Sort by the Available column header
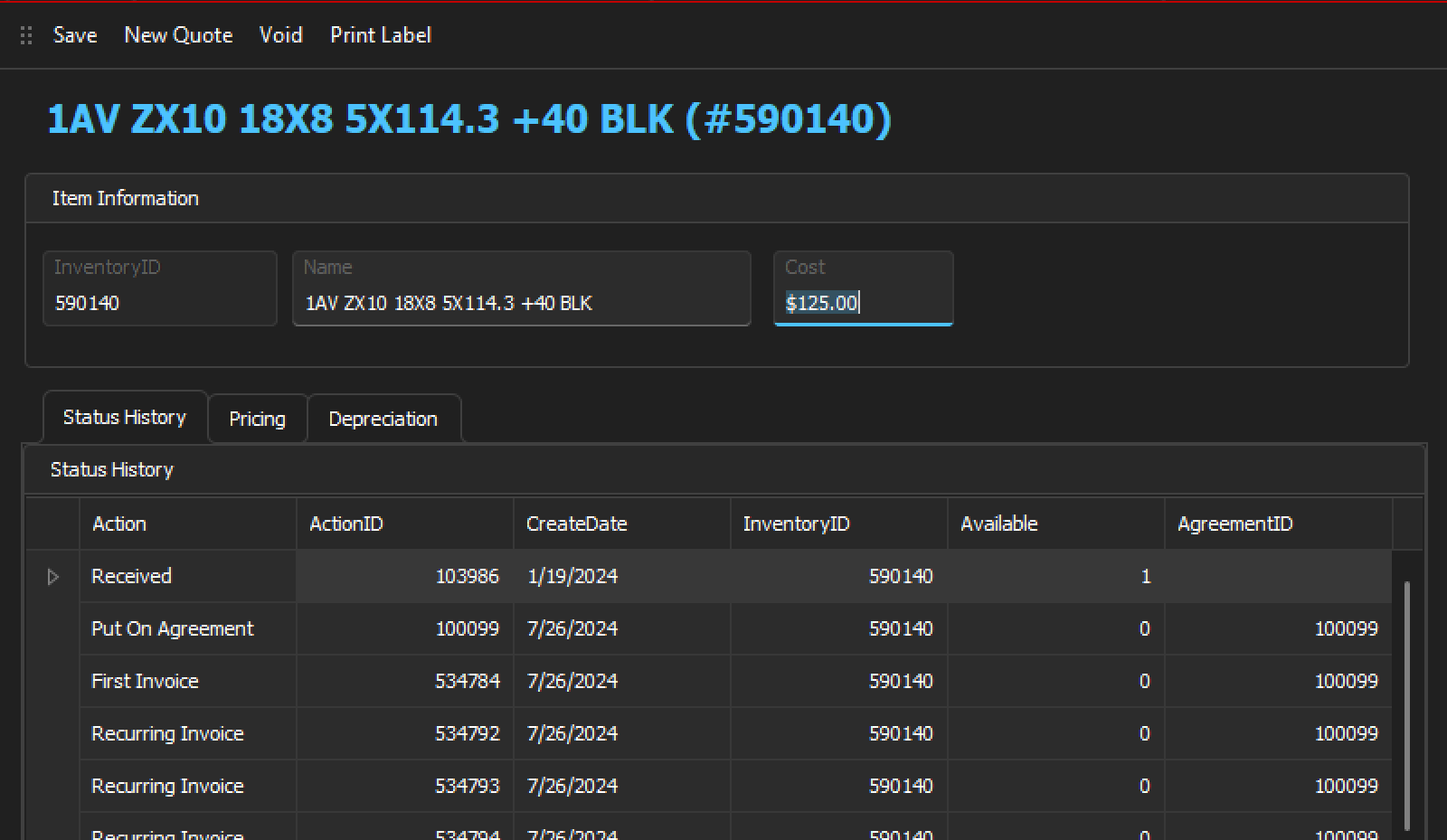The width and height of the screenshot is (1447, 840). click(1056, 524)
